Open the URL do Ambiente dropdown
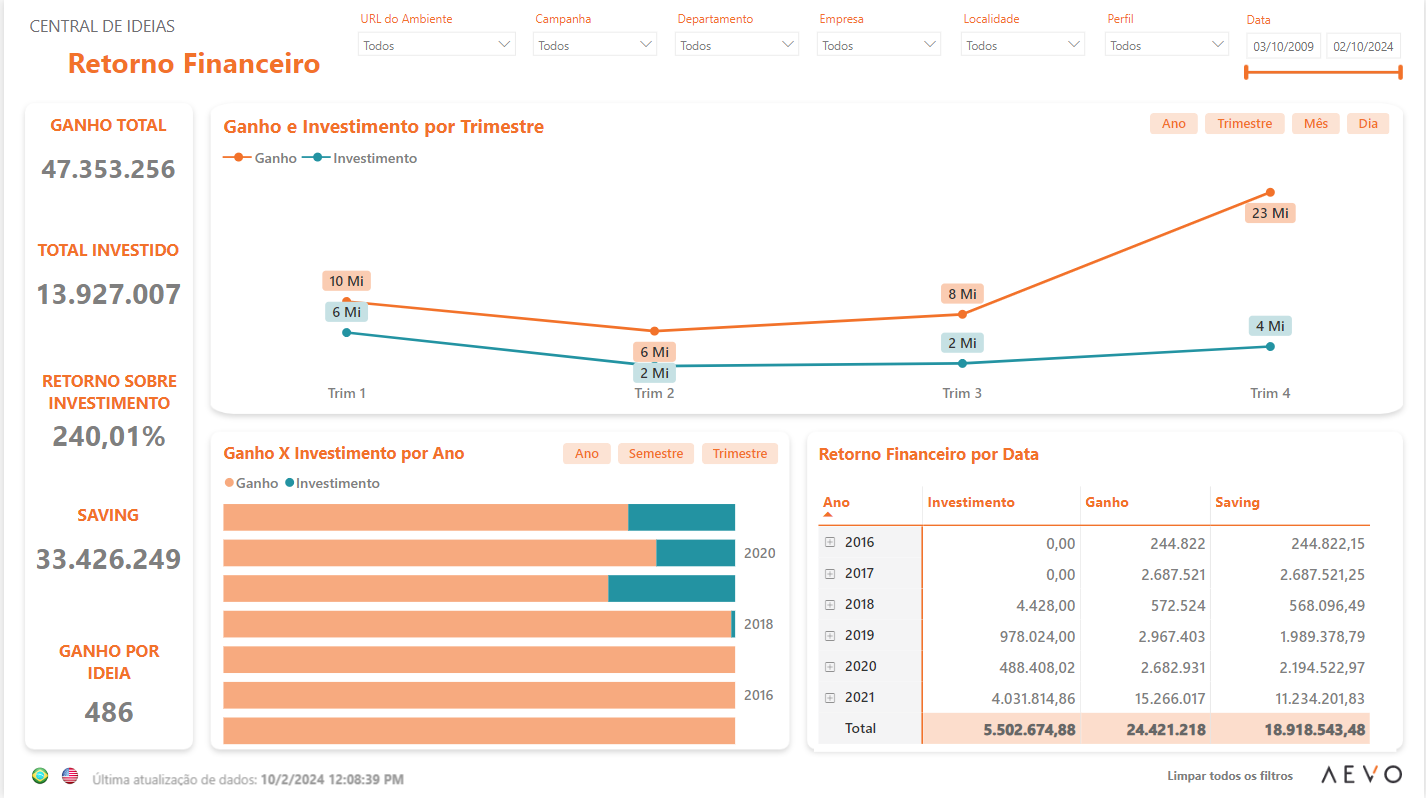1426x798 pixels. (x=437, y=45)
